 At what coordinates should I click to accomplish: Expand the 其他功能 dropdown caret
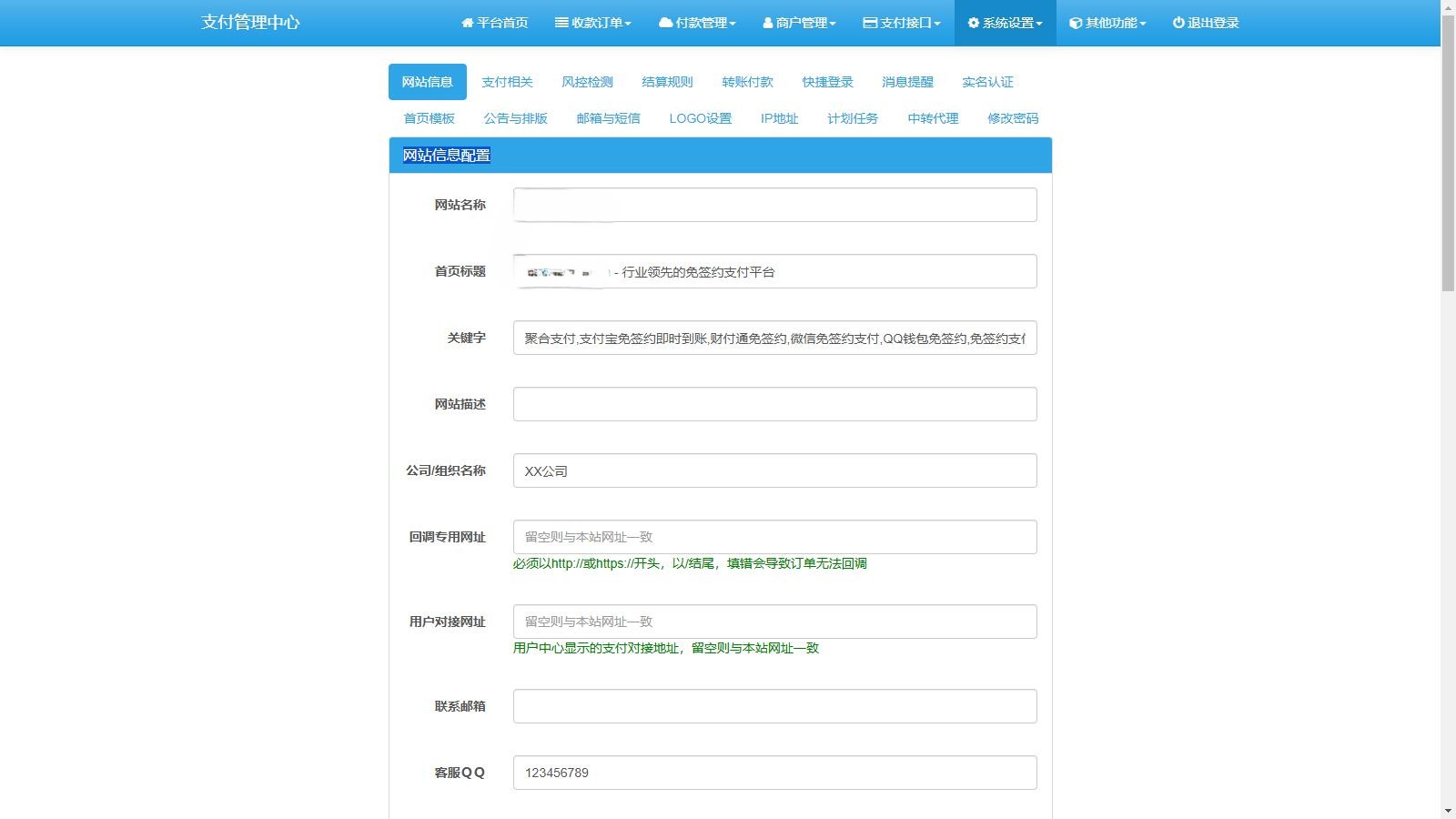[x=1143, y=24]
